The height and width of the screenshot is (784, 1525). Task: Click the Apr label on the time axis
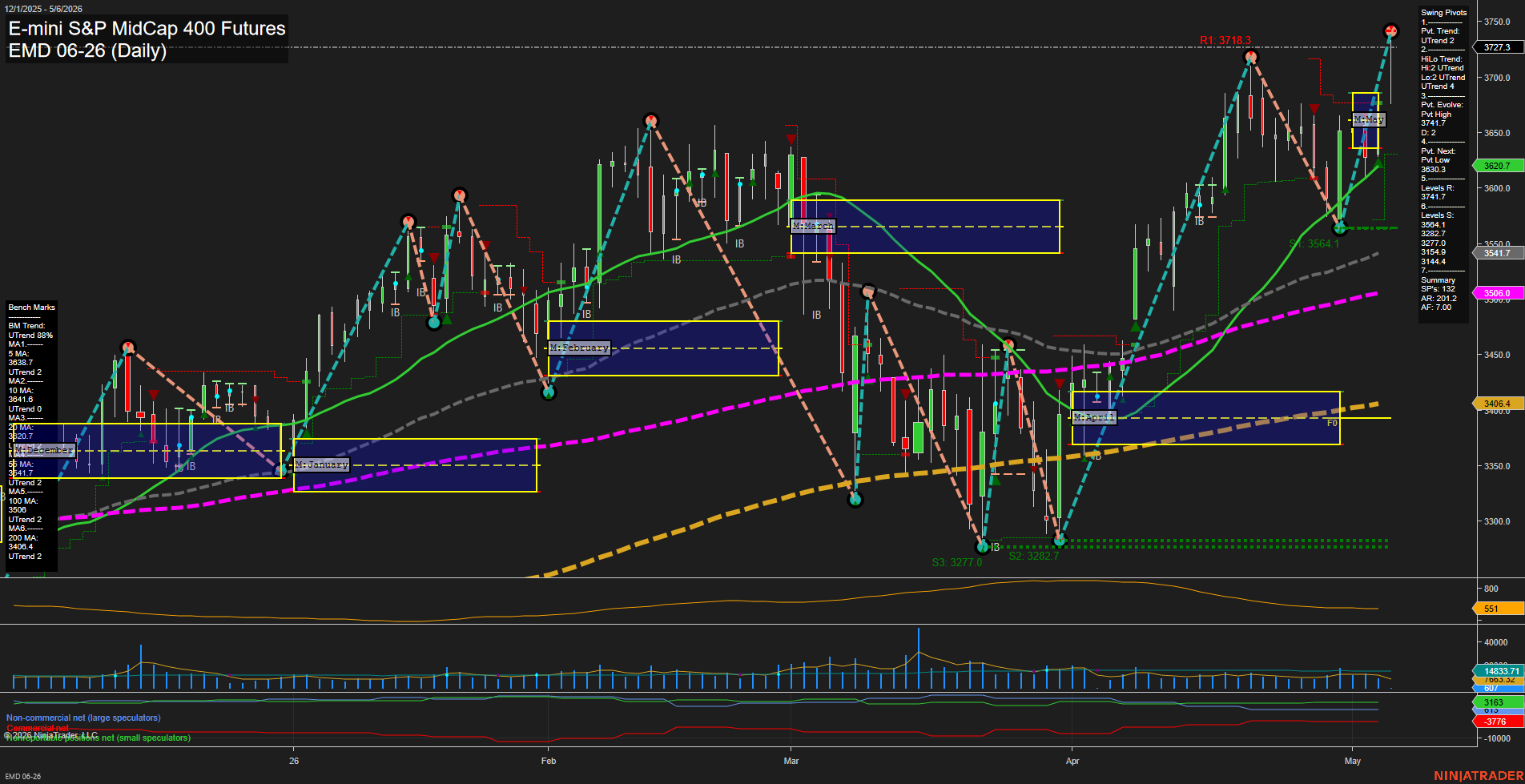tap(1072, 761)
